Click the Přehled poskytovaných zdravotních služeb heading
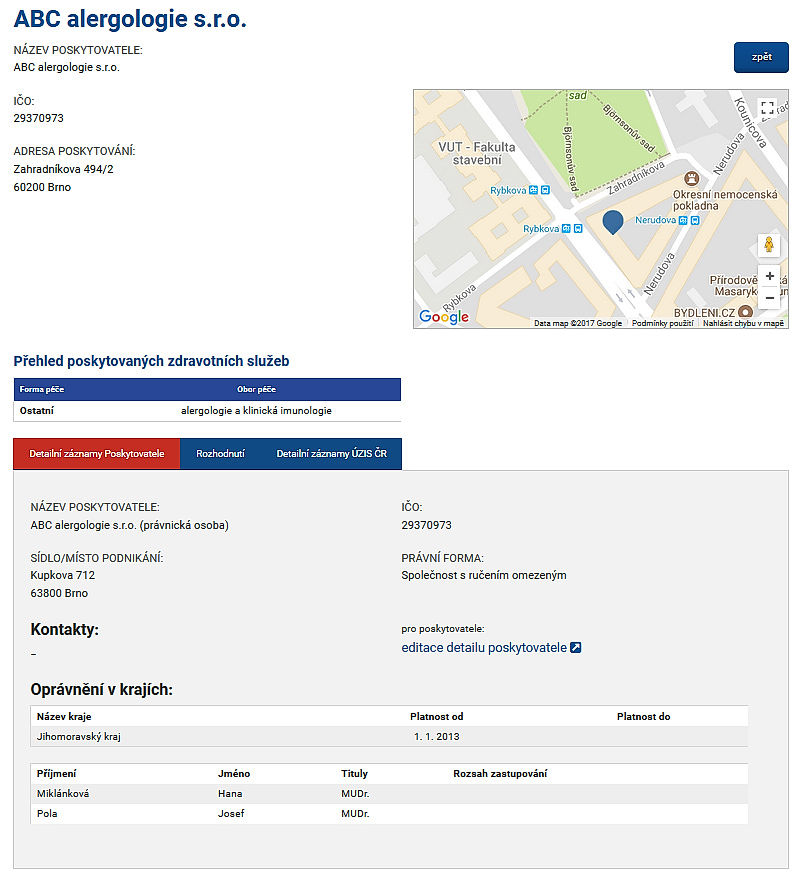Image resolution: width=797 pixels, height=877 pixels. point(151,361)
